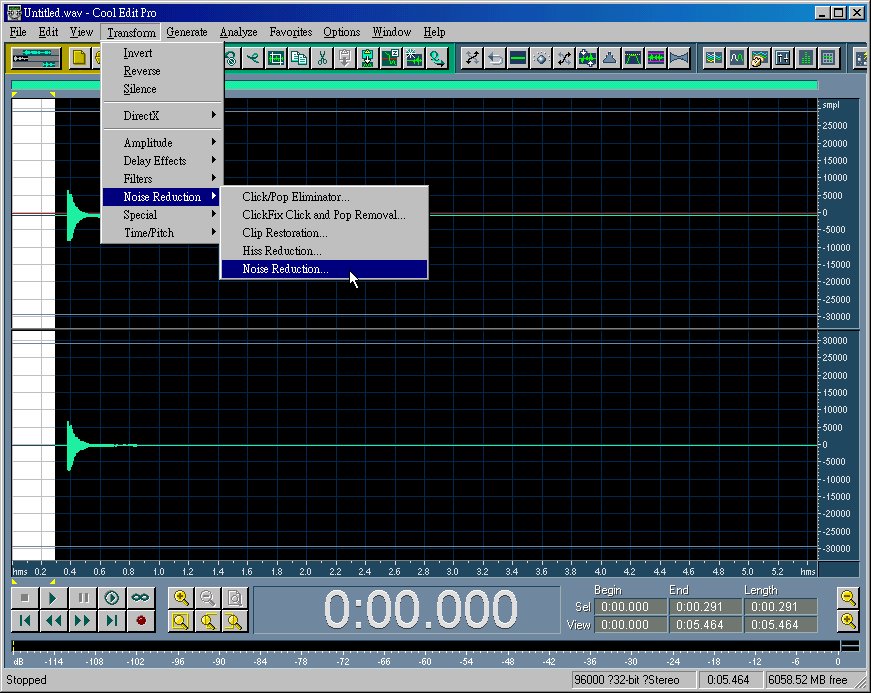Click the green display range bar above the waveform

[x=414, y=85]
